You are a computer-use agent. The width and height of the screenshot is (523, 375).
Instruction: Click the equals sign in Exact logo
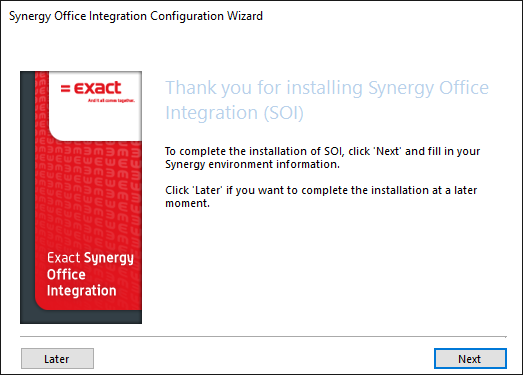pos(65,88)
